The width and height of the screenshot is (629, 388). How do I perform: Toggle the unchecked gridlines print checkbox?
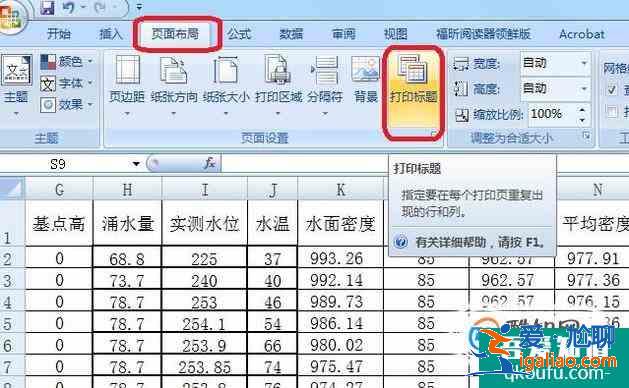(x=611, y=112)
